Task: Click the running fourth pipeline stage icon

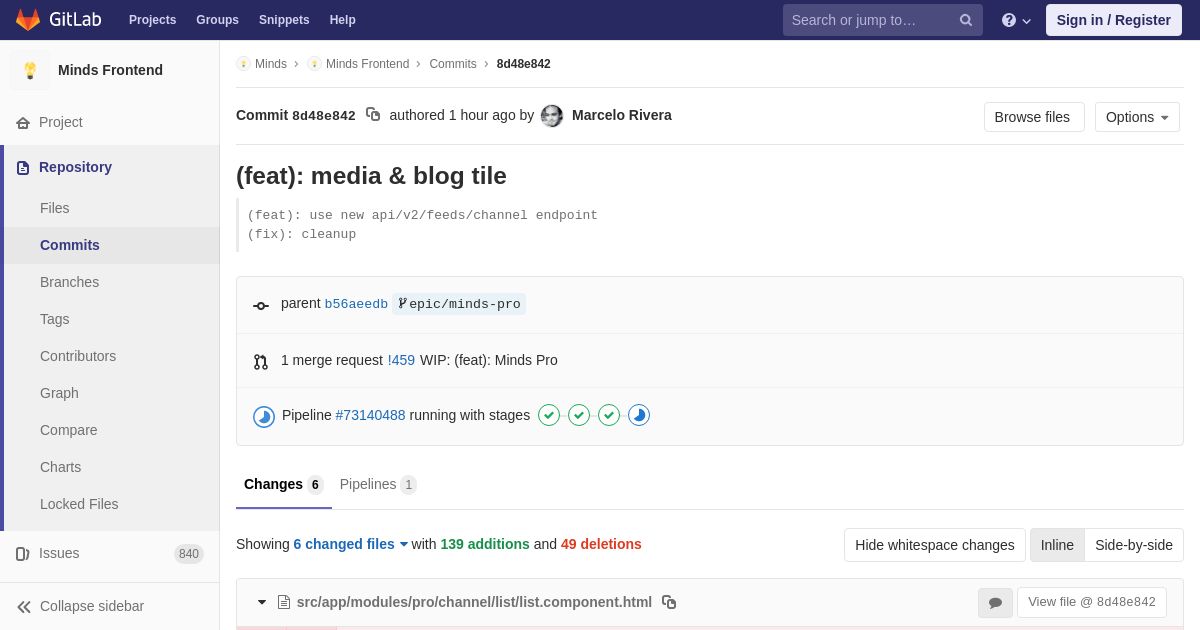Action: (x=639, y=415)
